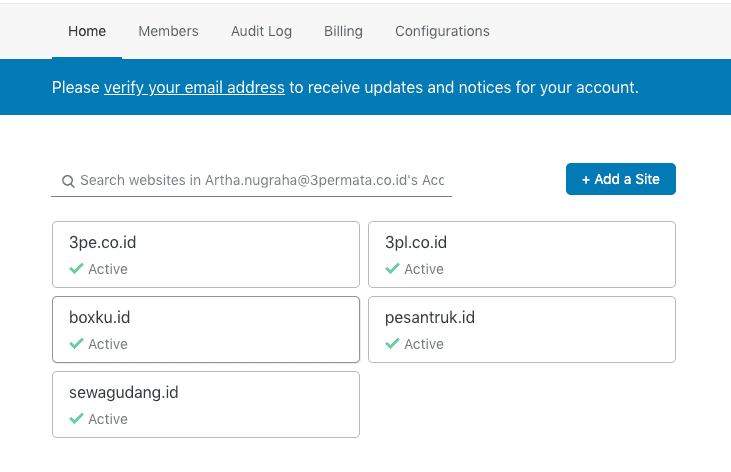Click the Active status text under pesantruk.id
731x472 pixels.
click(424, 344)
